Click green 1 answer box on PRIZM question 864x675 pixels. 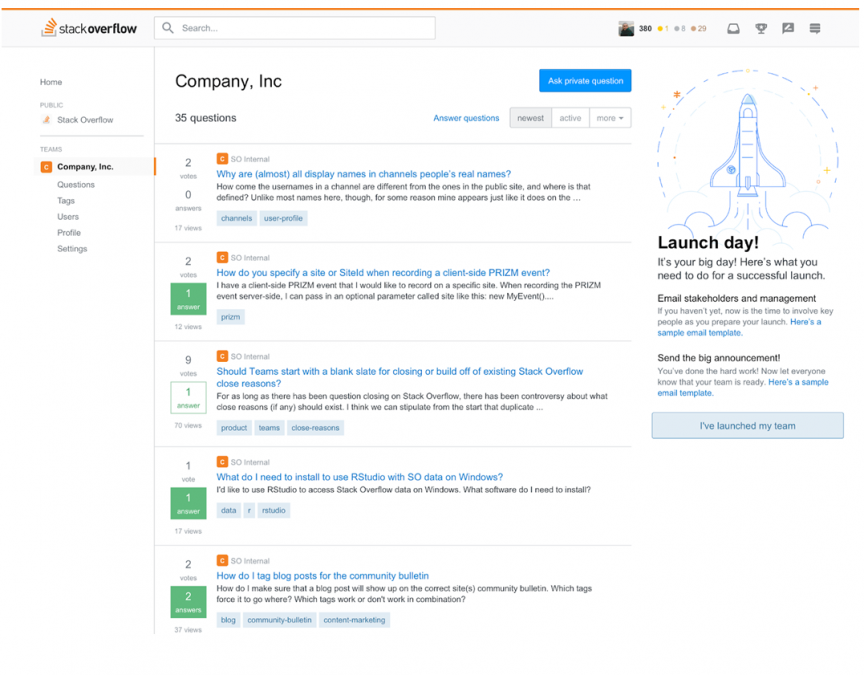click(188, 299)
